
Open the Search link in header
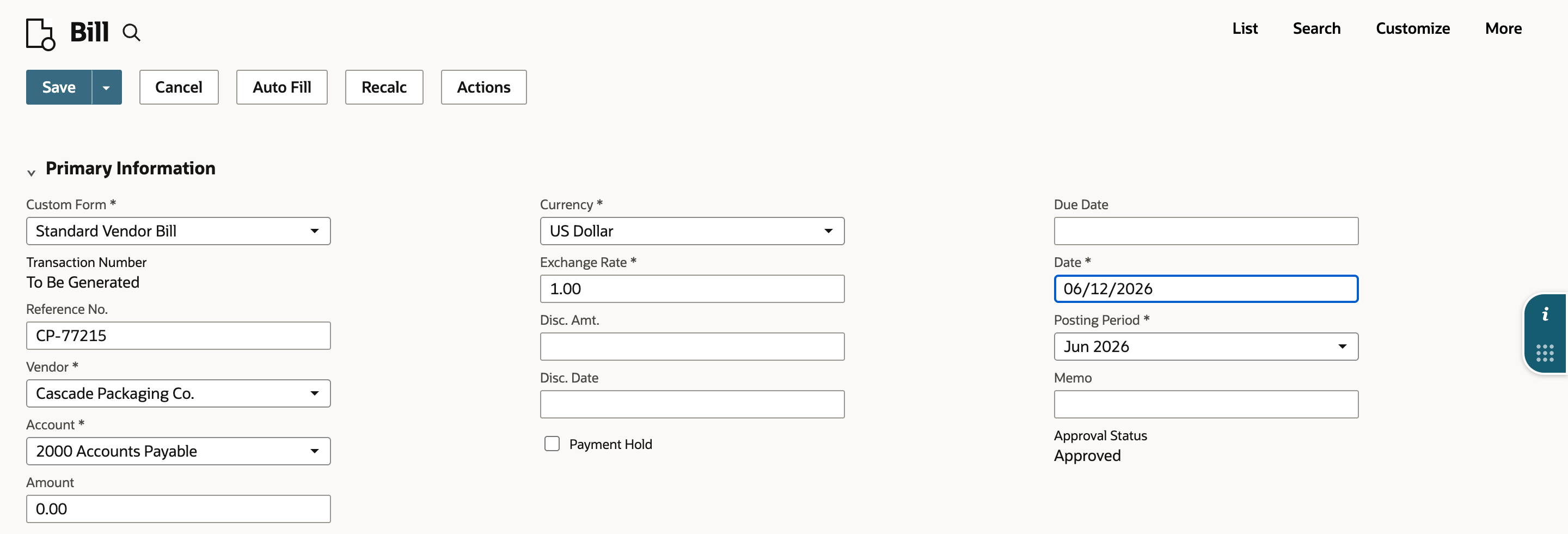pyautogui.click(x=1316, y=29)
